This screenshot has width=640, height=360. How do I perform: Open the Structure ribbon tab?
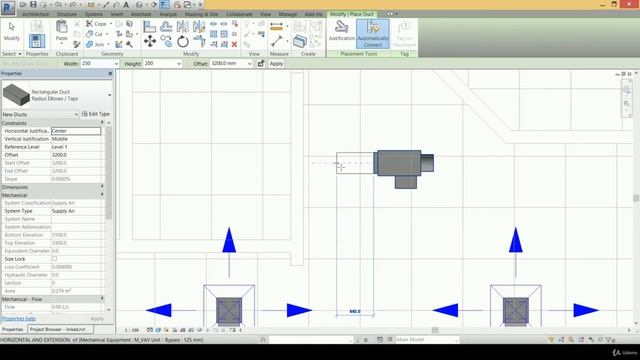point(67,14)
